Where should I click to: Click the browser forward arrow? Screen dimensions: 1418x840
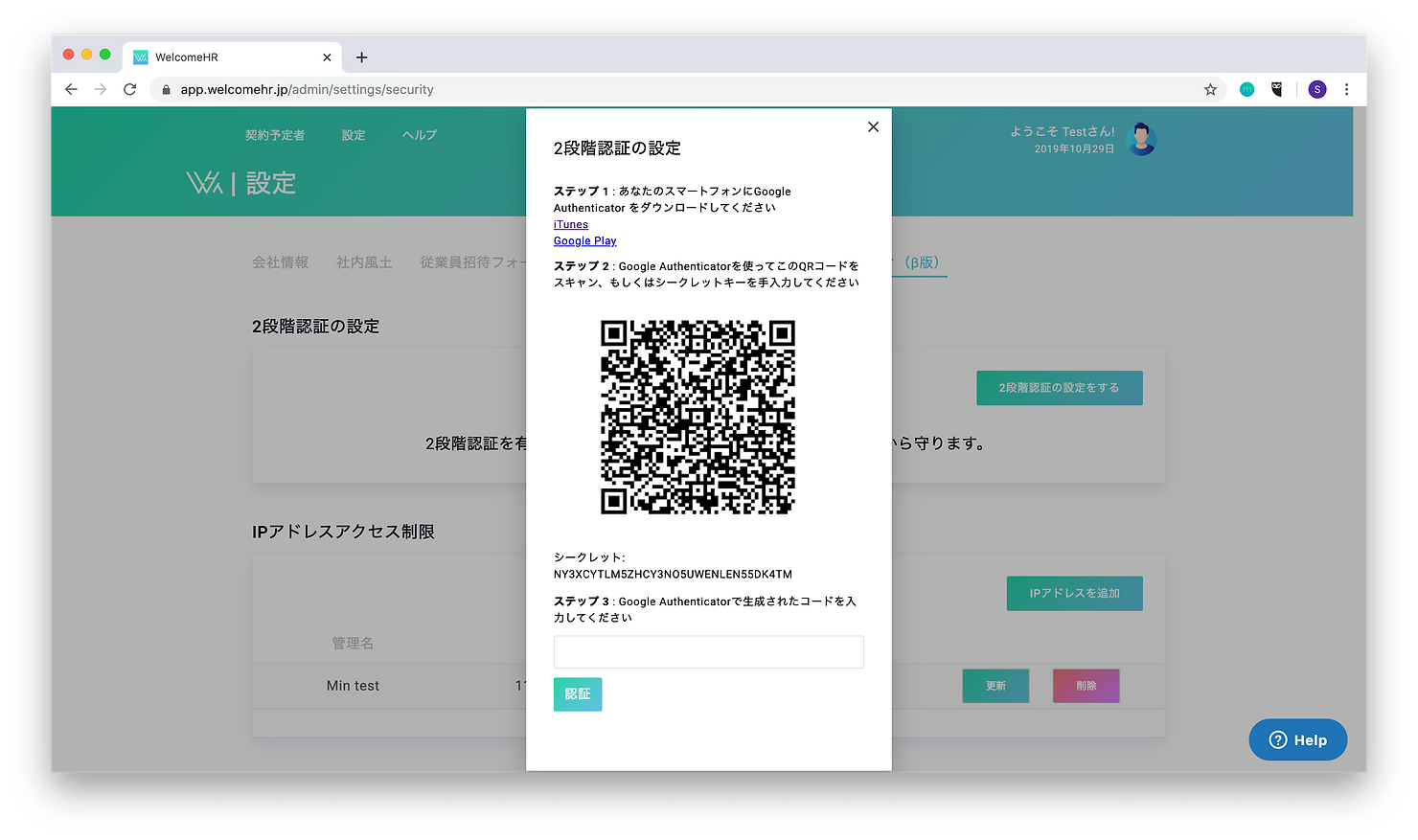click(101, 89)
